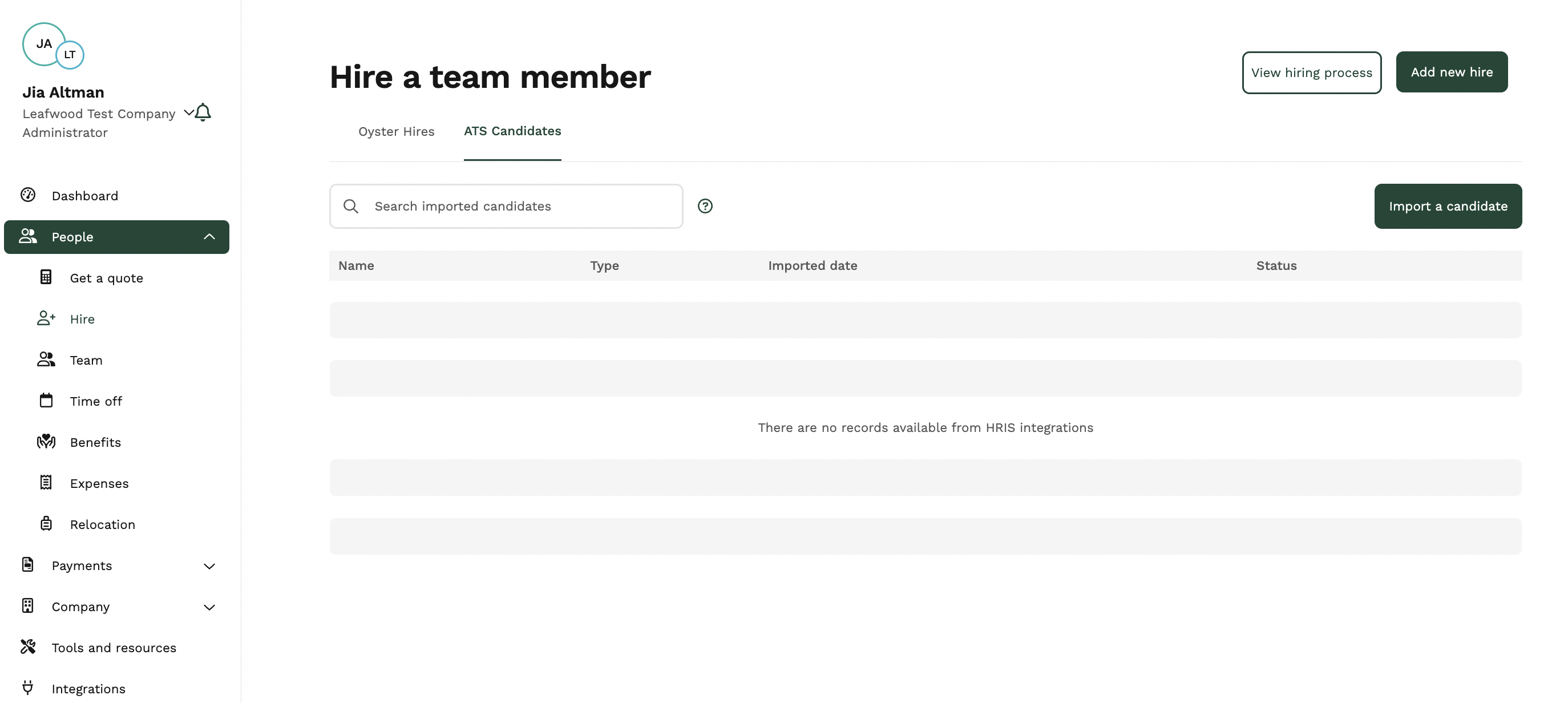Image resolution: width=1568 pixels, height=703 pixels.
Task: Click the no records available message
Action: (925, 428)
